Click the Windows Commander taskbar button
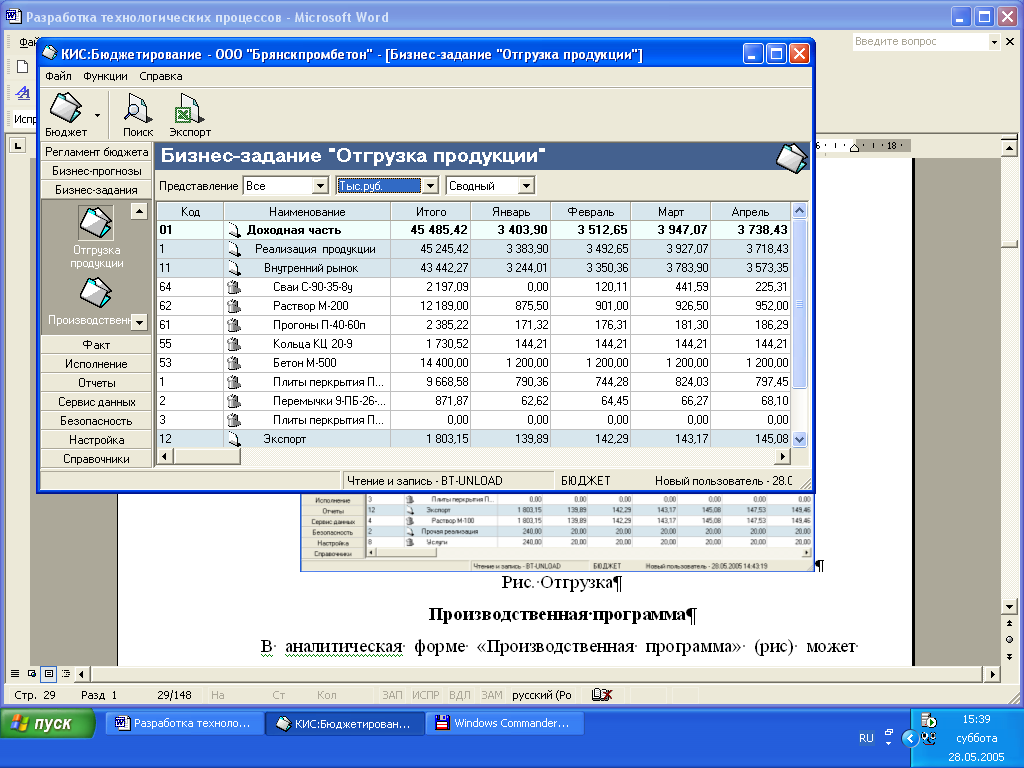Viewport: 1024px width, 768px height. coord(502,724)
